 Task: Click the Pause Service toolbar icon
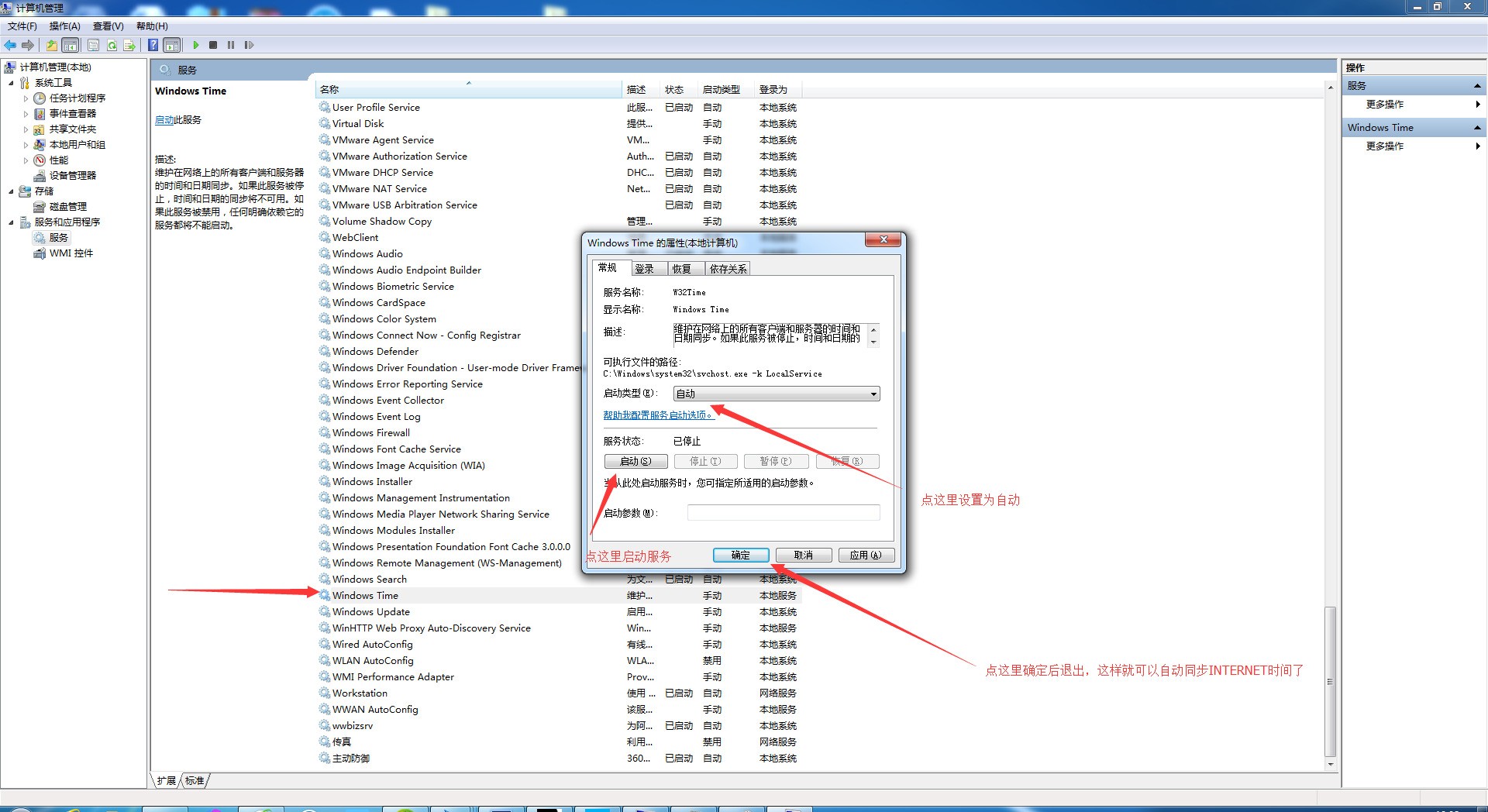[231, 45]
